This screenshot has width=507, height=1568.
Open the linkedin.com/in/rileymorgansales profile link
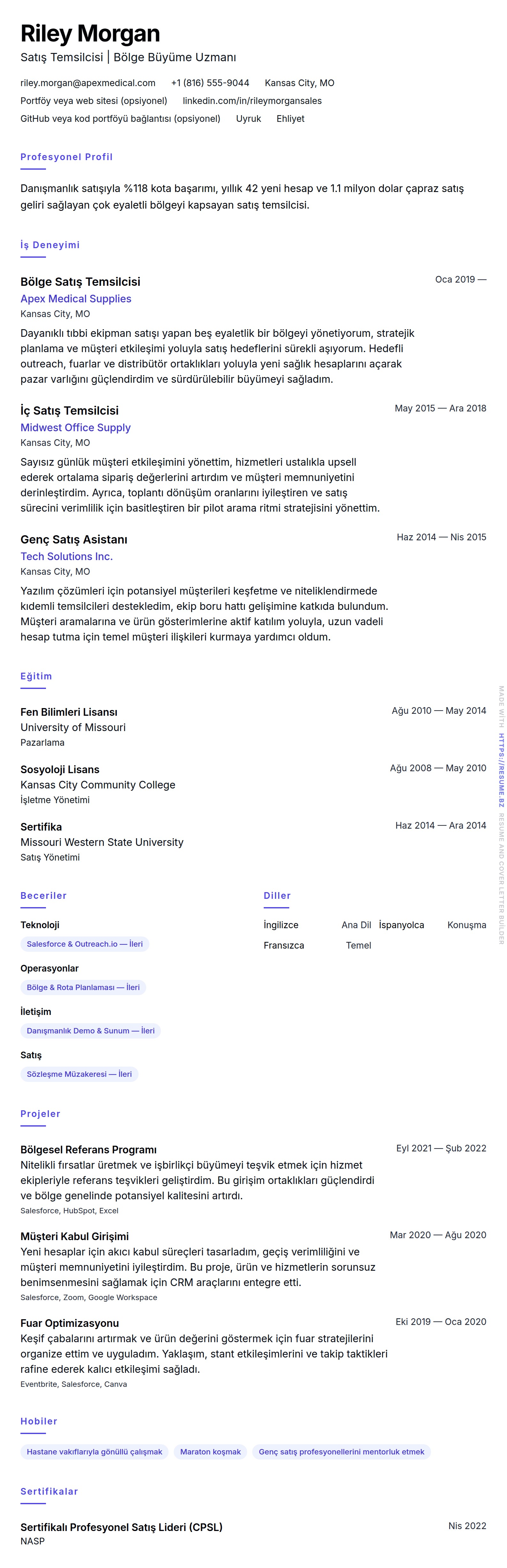coord(252,100)
